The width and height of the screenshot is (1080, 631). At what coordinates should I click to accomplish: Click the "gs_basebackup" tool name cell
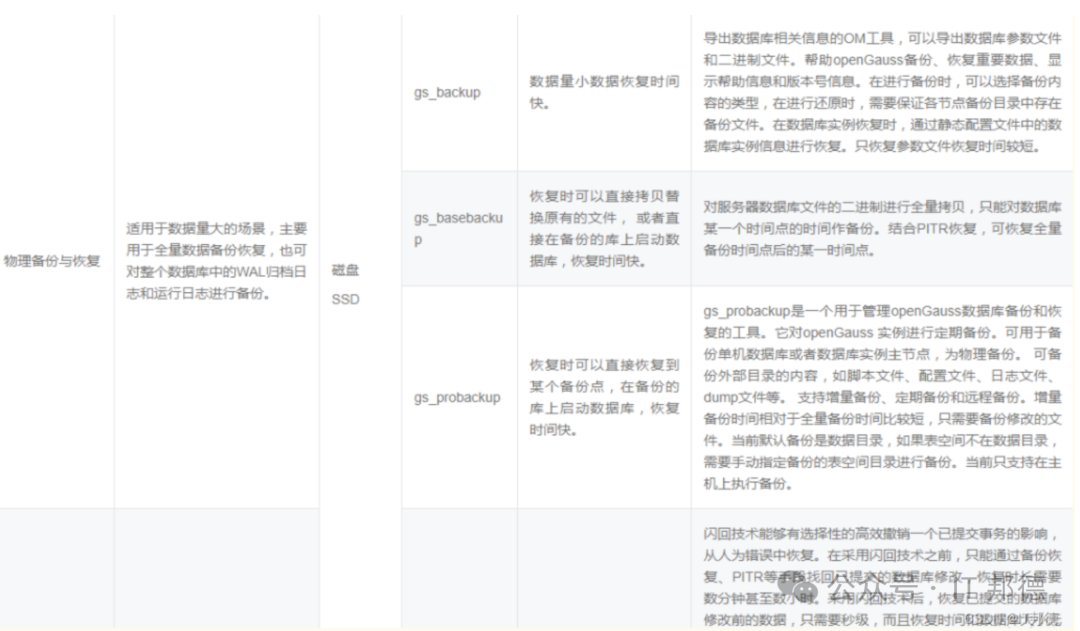[x=459, y=229]
